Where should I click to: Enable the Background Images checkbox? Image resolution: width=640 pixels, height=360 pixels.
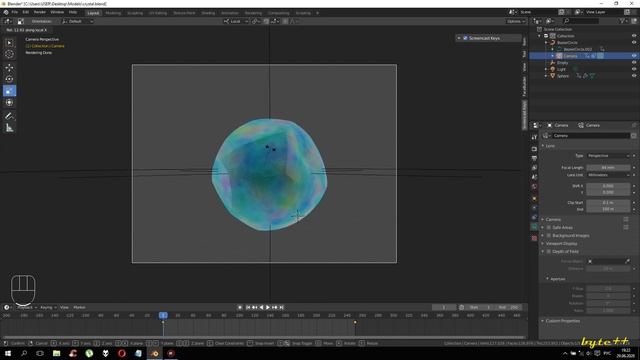549,236
